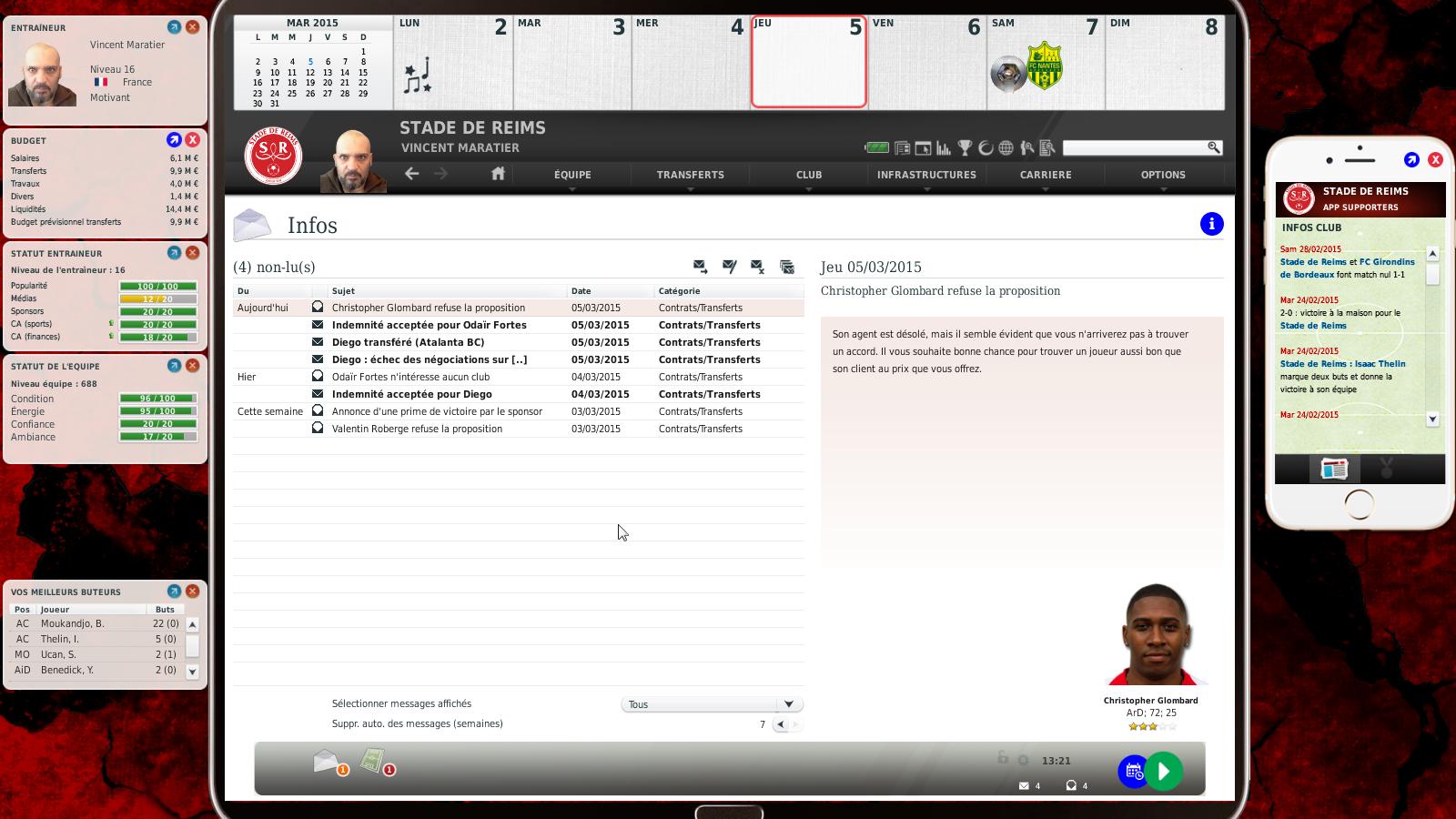The height and width of the screenshot is (819, 1456).
Task: Click Christopher Glombard's player photo
Action: tap(1155, 634)
